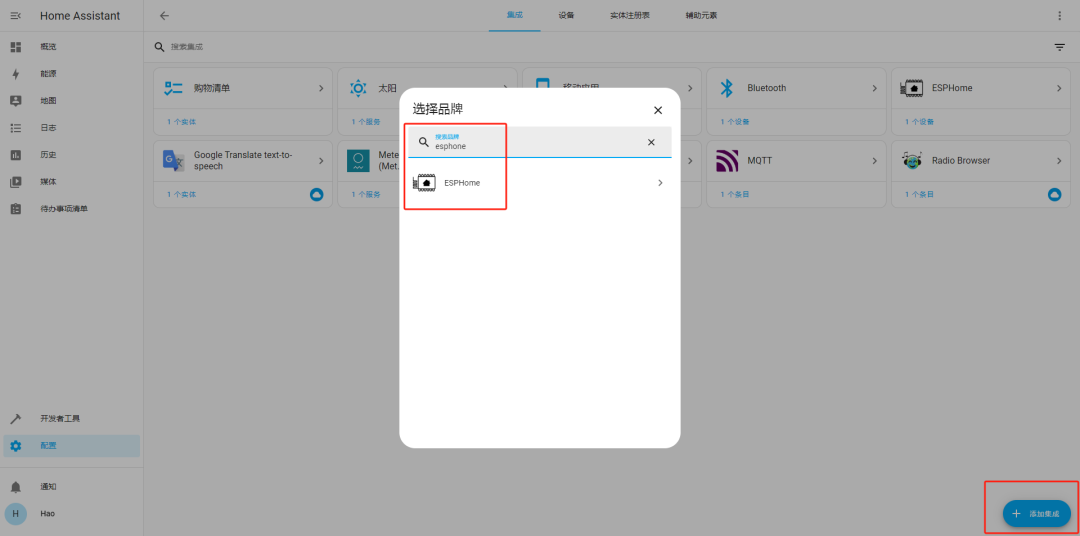Image resolution: width=1080 pixels, height=536 pixels.
Task: Go back with the arrow icon
Action: click(164, 16)
